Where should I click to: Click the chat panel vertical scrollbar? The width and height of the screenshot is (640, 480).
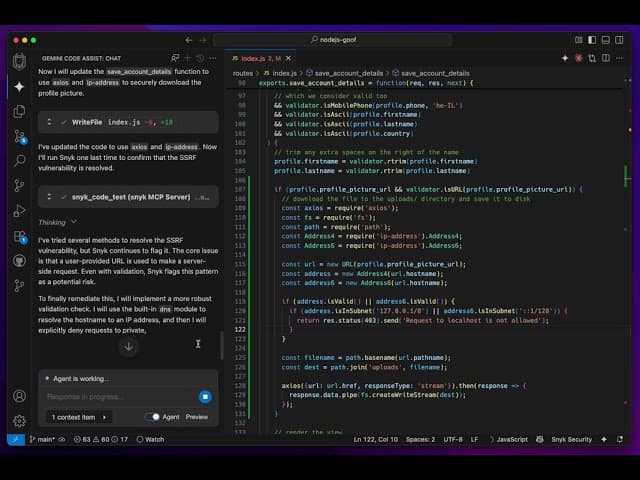tap(222, 345)
